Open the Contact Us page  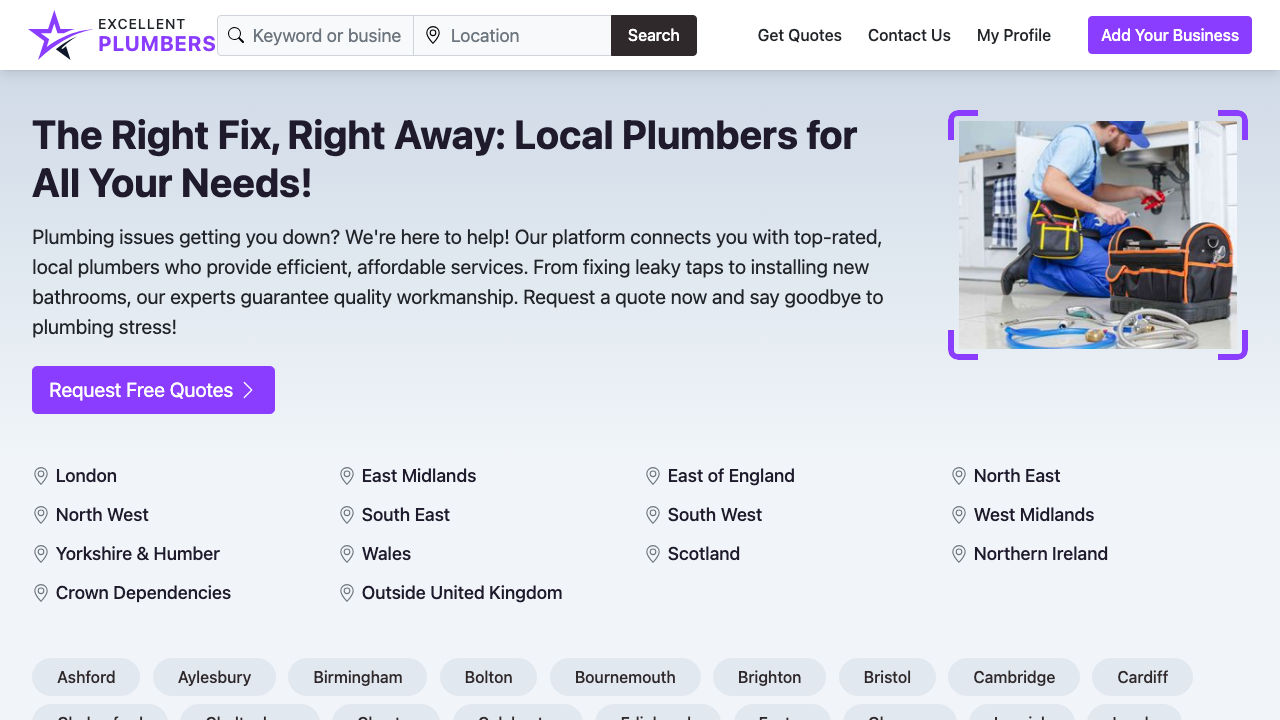[909, 35]
